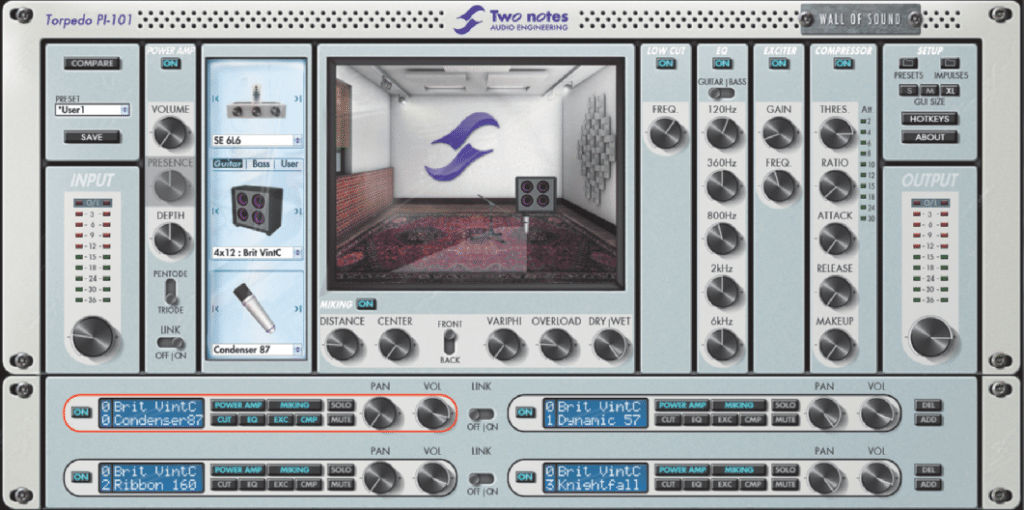Screen dimensions: 1024x510
Task: Toggle the Power Amp ON switch
Action: 170,63
